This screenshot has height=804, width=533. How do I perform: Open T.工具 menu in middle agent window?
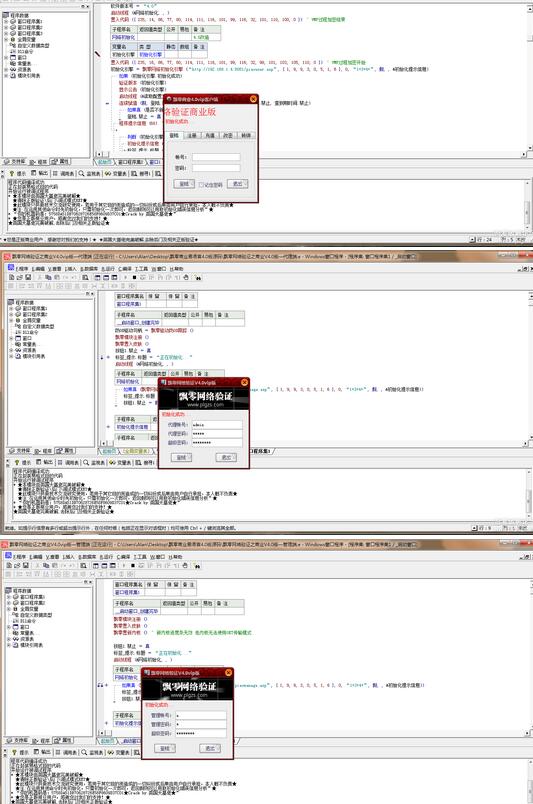(142, 269)
